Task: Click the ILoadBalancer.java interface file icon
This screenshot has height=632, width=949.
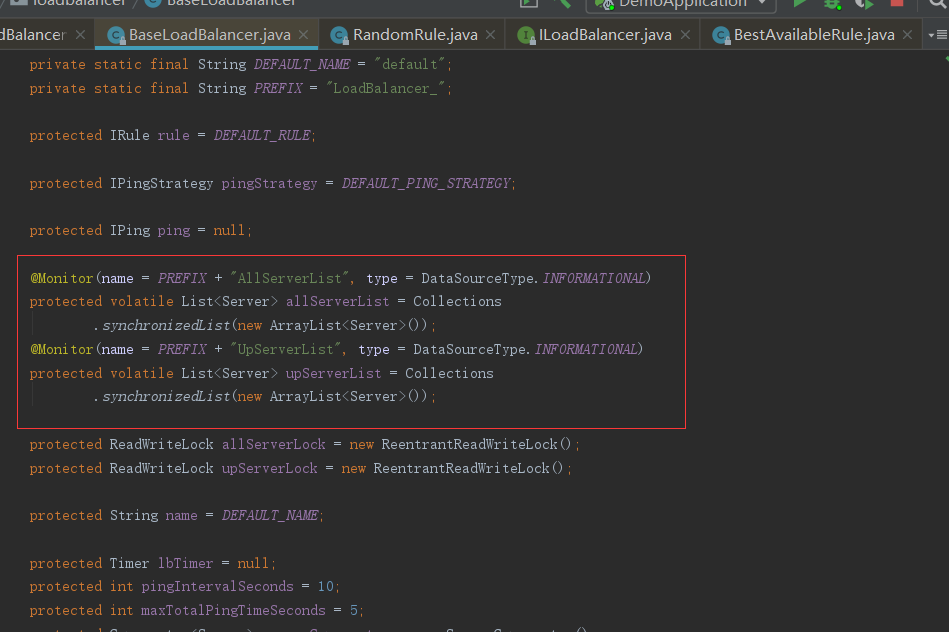Action: point(526,36)
